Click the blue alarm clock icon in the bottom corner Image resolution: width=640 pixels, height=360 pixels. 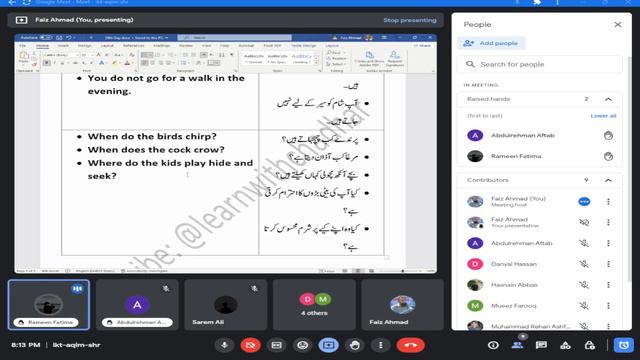coord(624,345)
